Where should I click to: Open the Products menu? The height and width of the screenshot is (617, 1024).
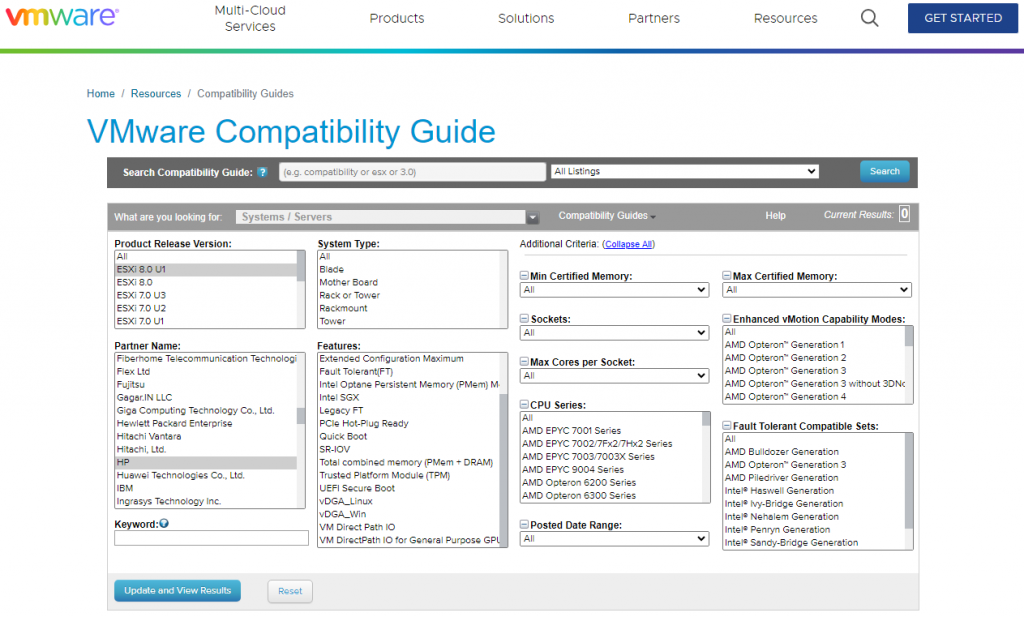click(x=397, y=18)
